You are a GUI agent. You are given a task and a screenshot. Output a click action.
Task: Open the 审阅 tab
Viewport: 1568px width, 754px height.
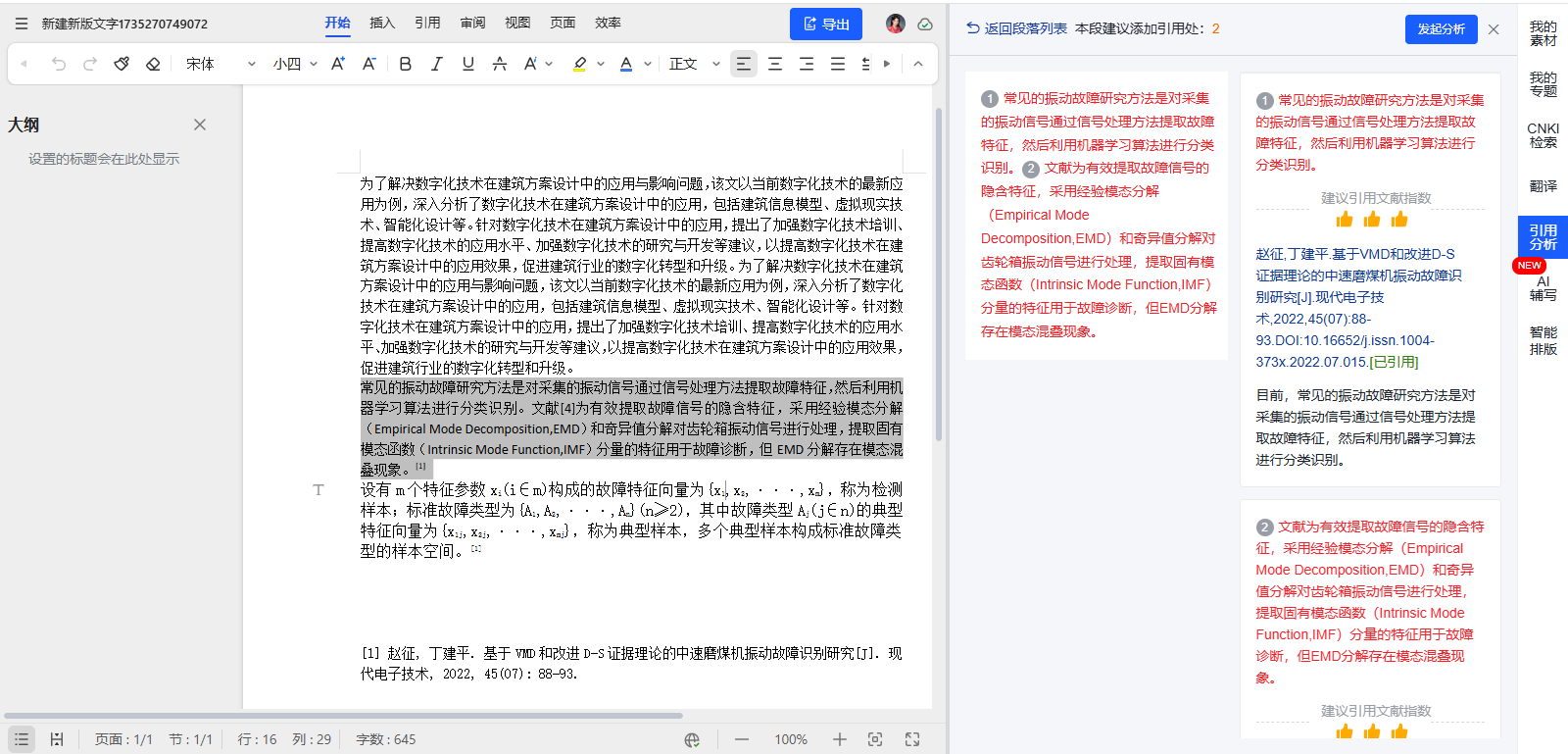[x=472, y=23]
